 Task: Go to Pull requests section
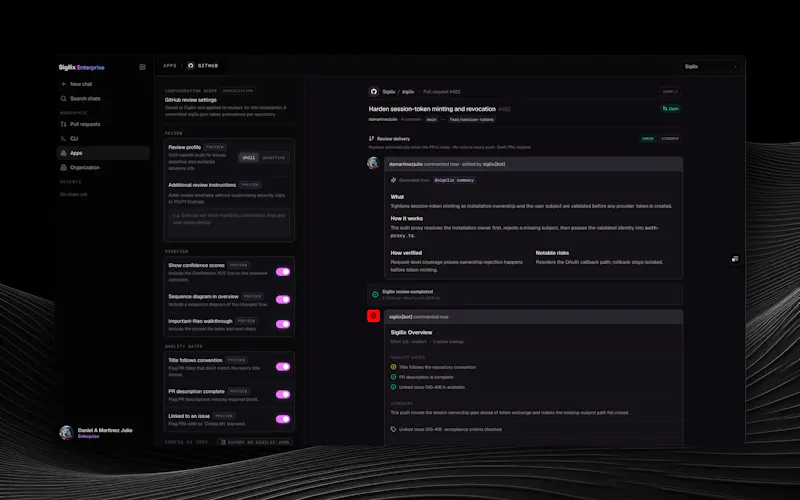(103, 124)
